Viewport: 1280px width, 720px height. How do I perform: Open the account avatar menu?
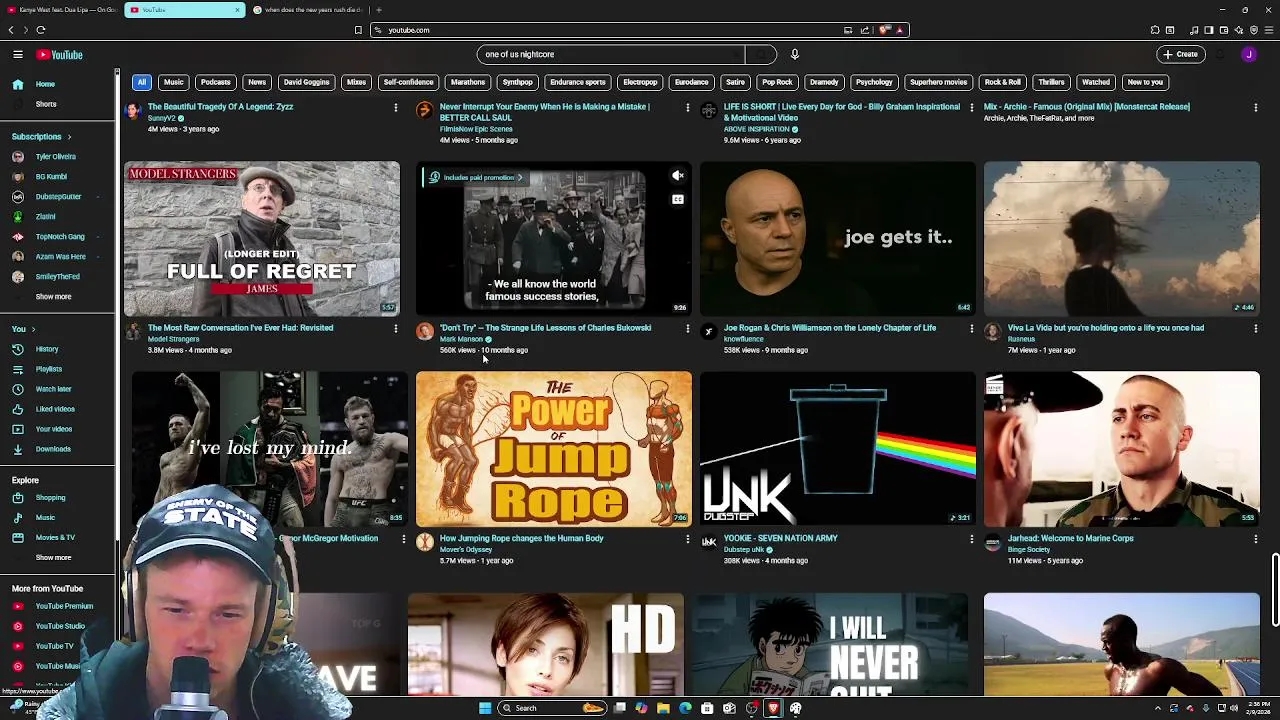tap(1249, 55)
